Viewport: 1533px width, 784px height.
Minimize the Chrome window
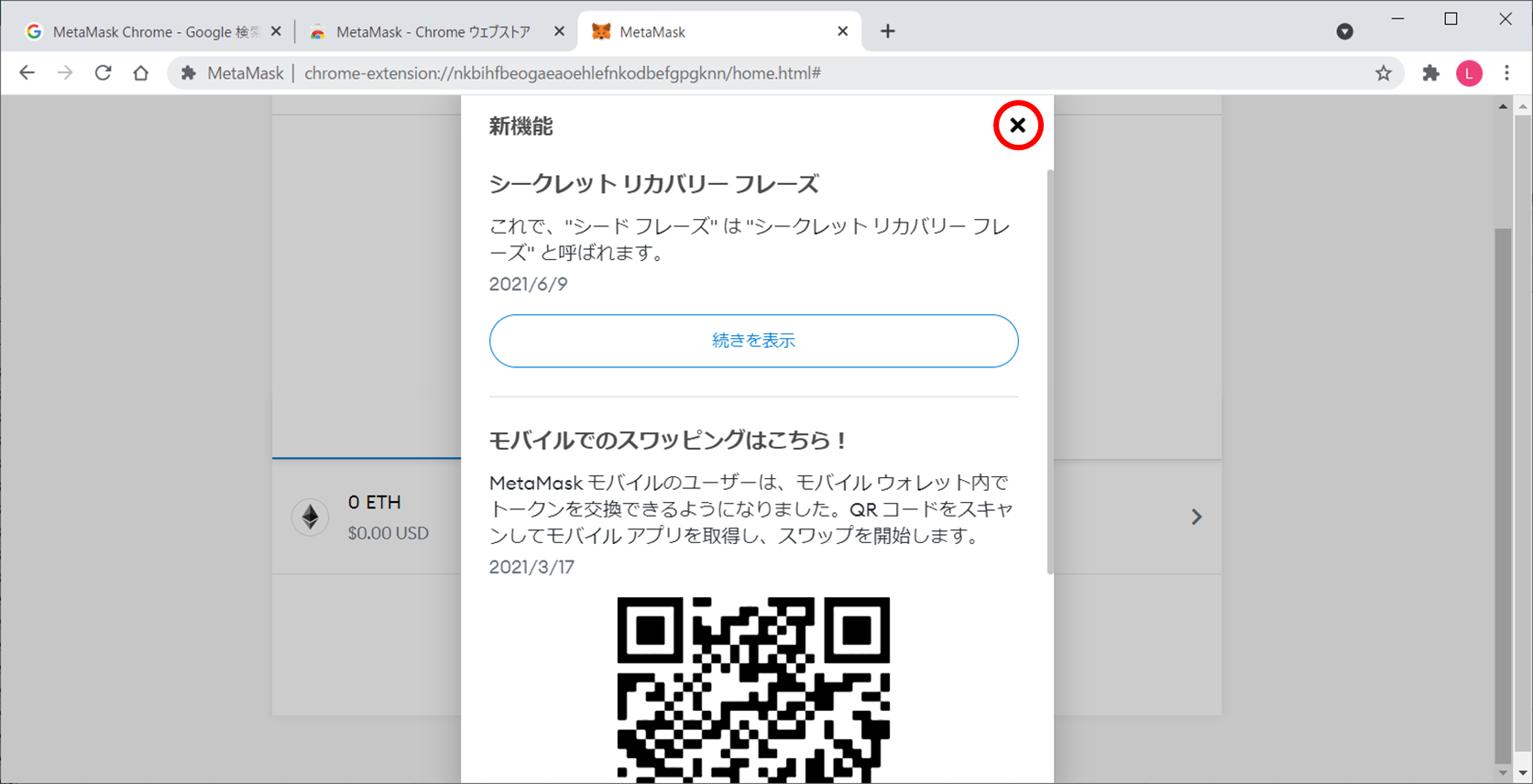(1397, 19)
